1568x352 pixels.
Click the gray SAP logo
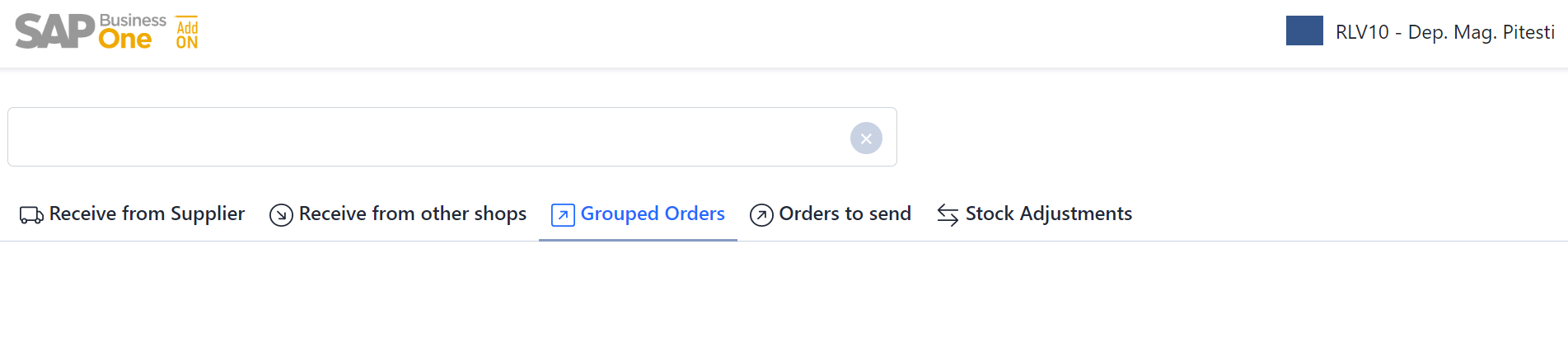click(x=54, y=31)
